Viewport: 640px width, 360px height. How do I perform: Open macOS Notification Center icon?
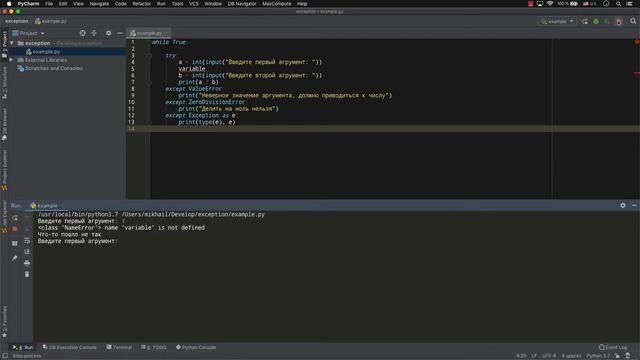pos(629,4)
